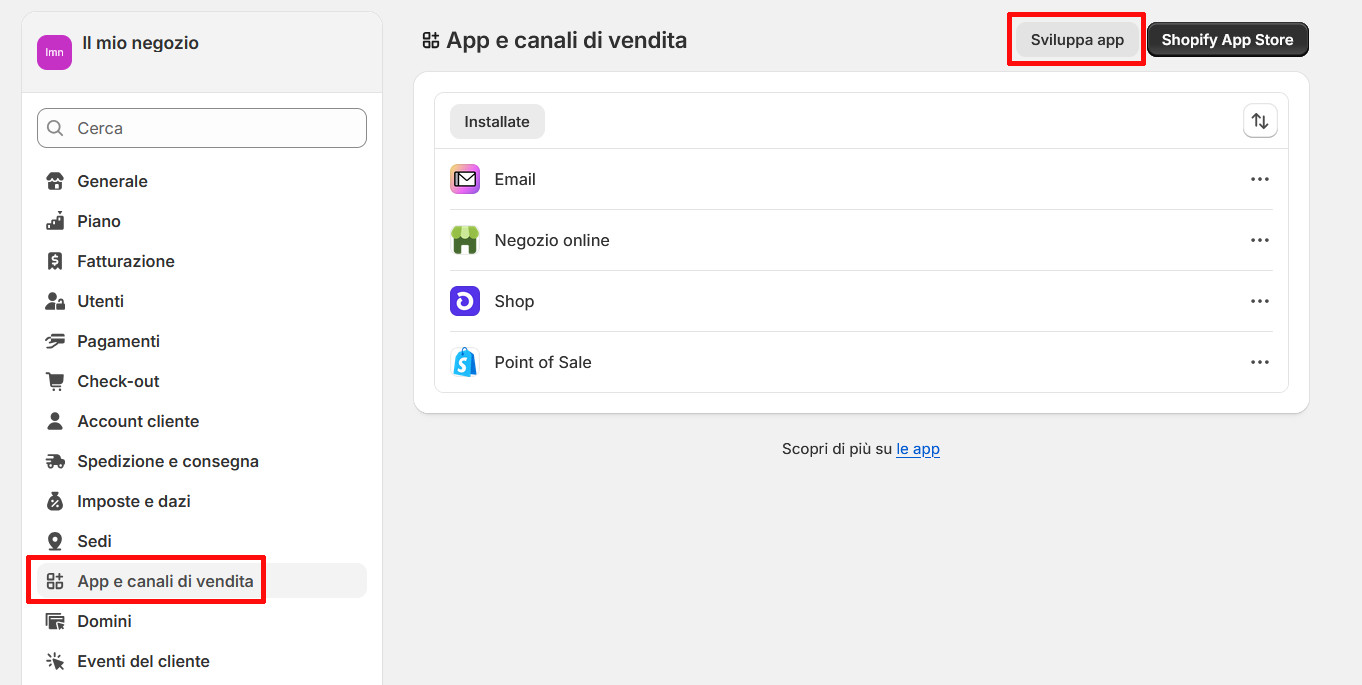Viewport: 1362px width, 685px height.
Task: Click the Negozio online app name
Action: [552, 240]
